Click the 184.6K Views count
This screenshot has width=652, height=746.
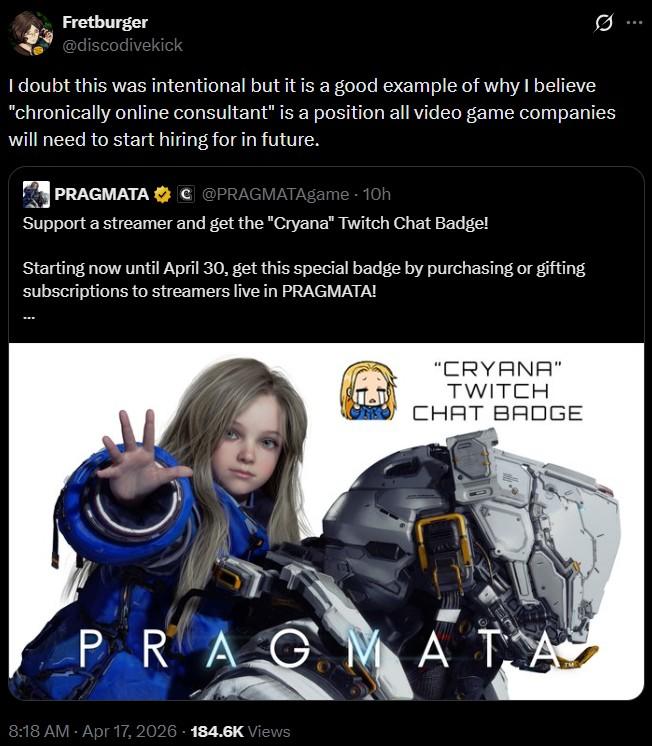click(x=240, y=731)
